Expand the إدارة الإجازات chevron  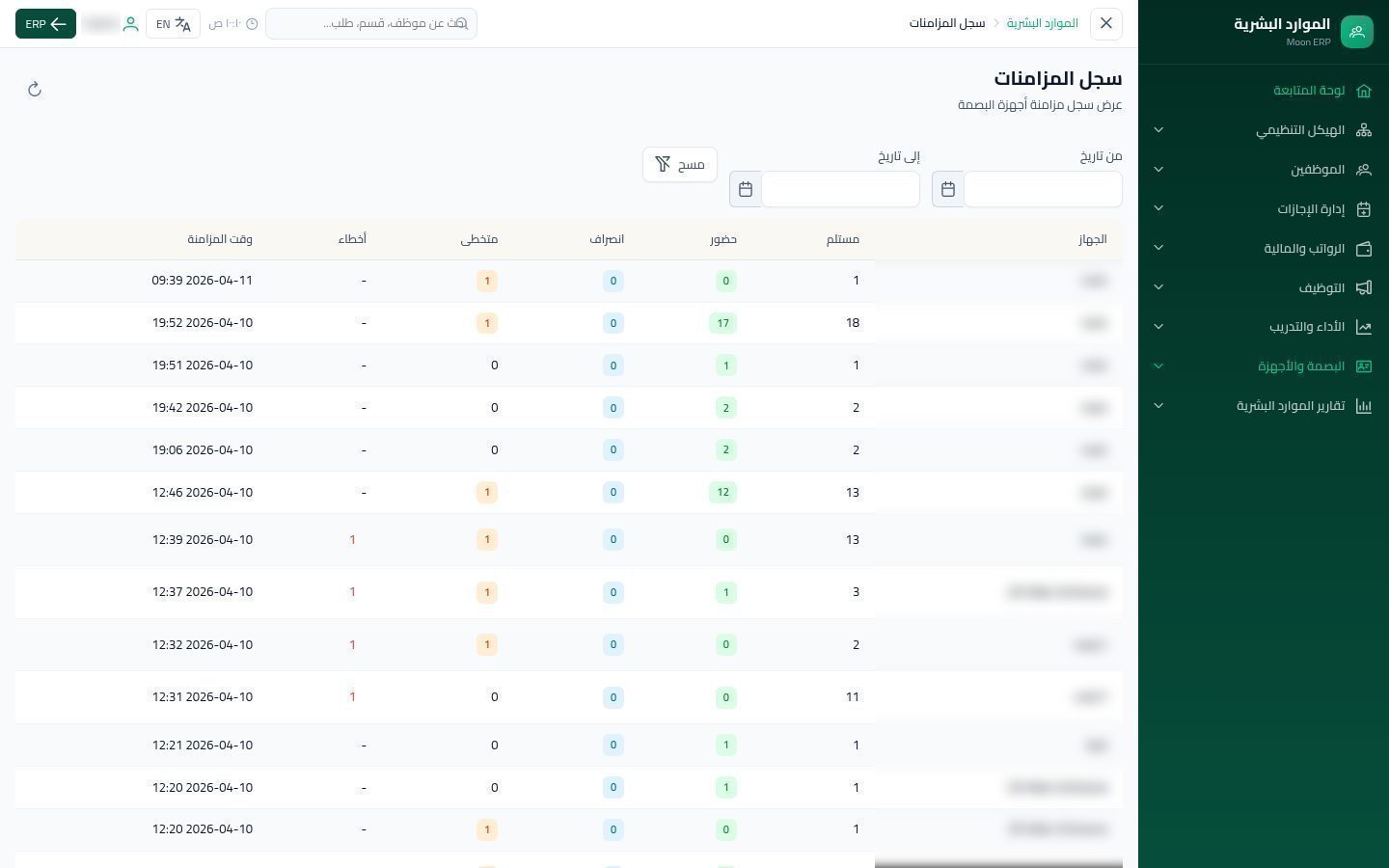pos(1158,209)
